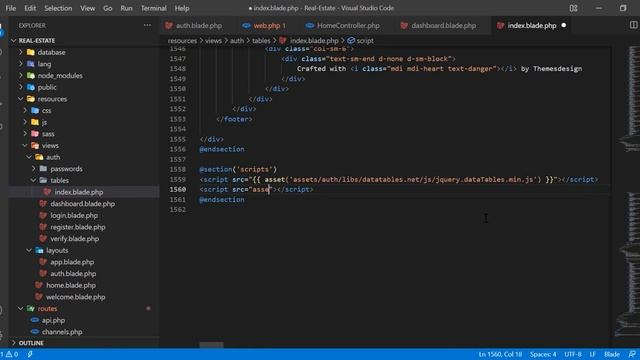
Task: Change indentation via Spaces: 4
Action: point(543,354)
